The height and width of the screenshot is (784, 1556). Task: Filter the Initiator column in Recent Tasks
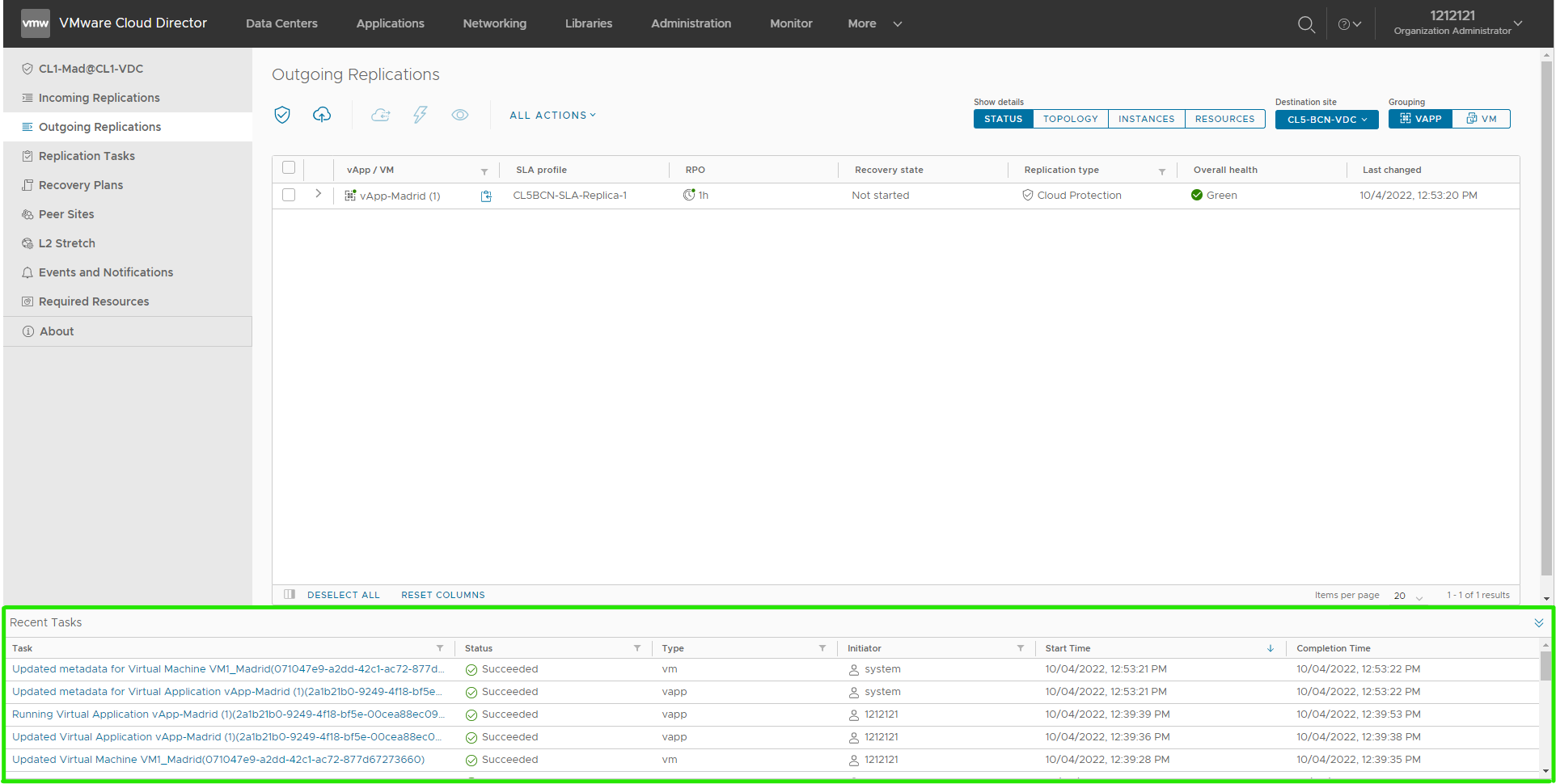click(x=1021, y=648)
